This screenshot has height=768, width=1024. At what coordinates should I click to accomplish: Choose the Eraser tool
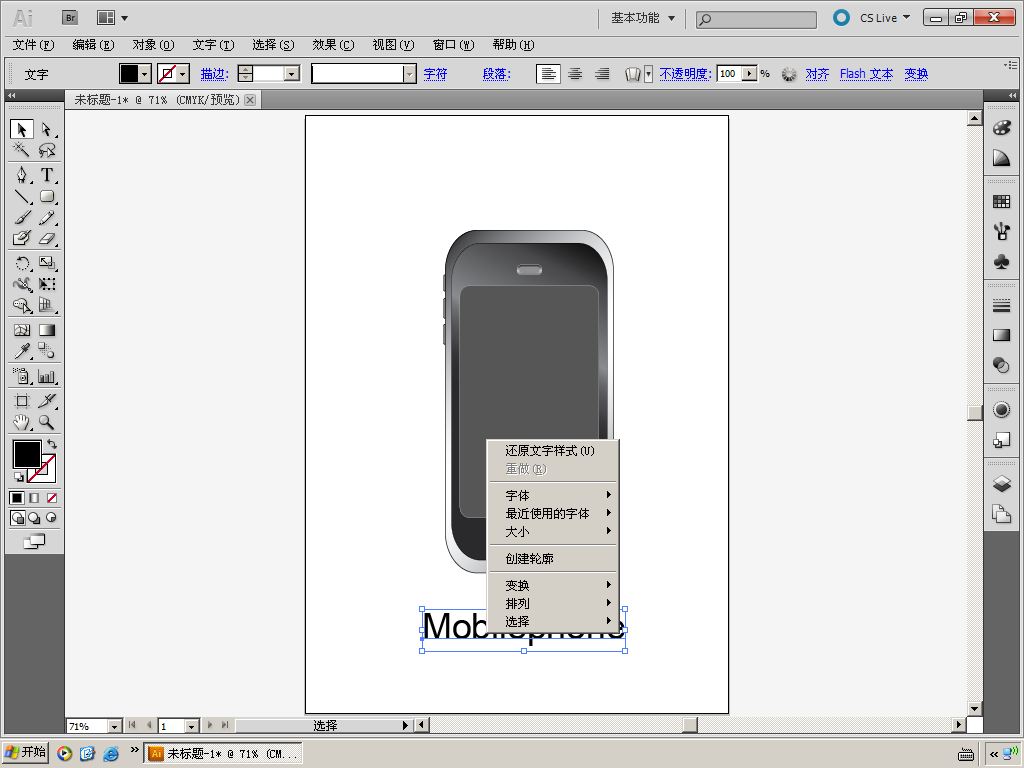point(46,239)
